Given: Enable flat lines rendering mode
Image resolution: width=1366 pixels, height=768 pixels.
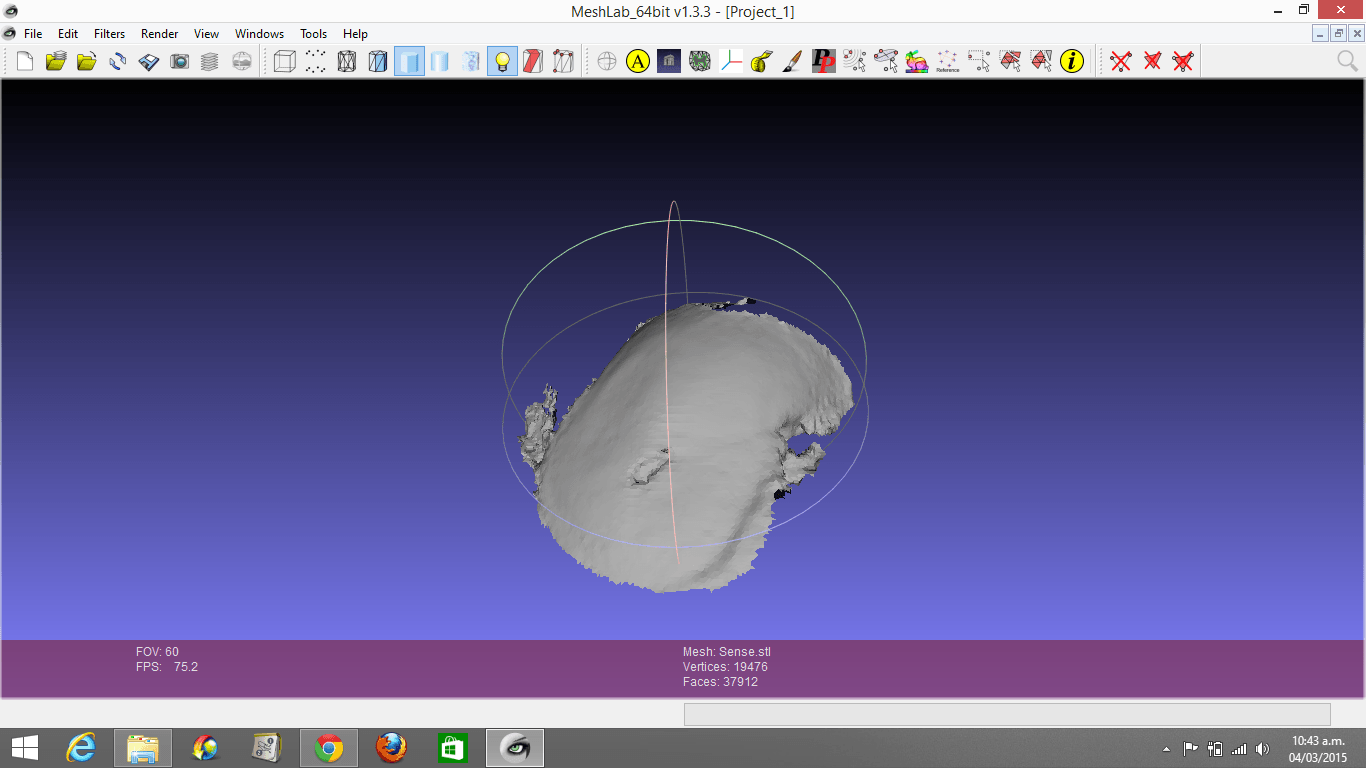Looking at the screenshot, I should click(x=378, y=62).
